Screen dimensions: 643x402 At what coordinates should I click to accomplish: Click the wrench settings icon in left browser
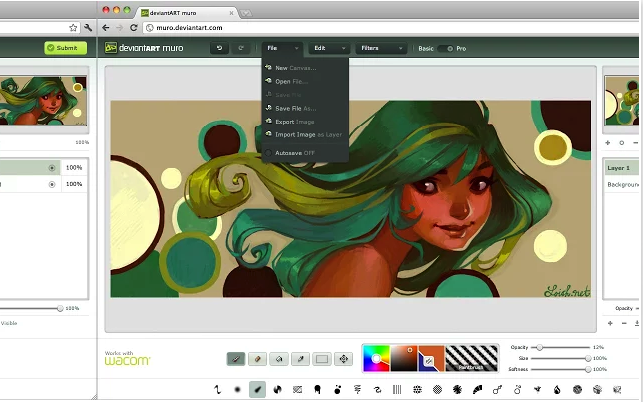(x=88, y=28)
